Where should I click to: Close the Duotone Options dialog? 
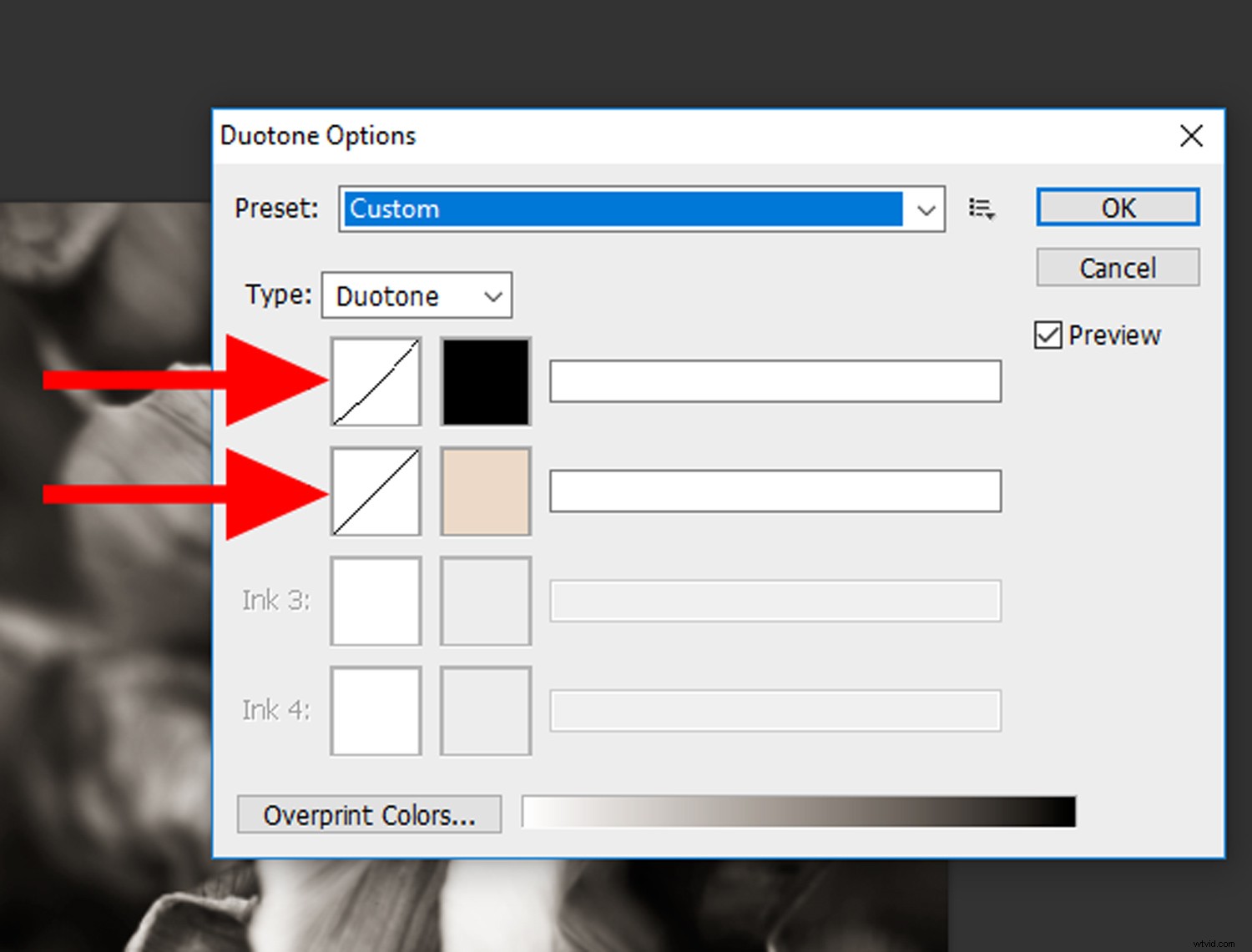(x=1191, y=136)
